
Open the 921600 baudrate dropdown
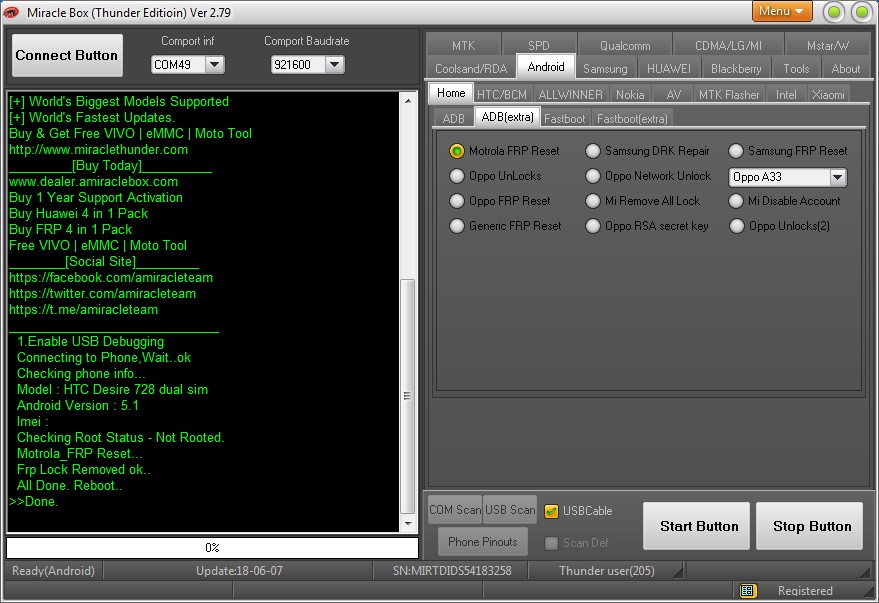[334, 65]
